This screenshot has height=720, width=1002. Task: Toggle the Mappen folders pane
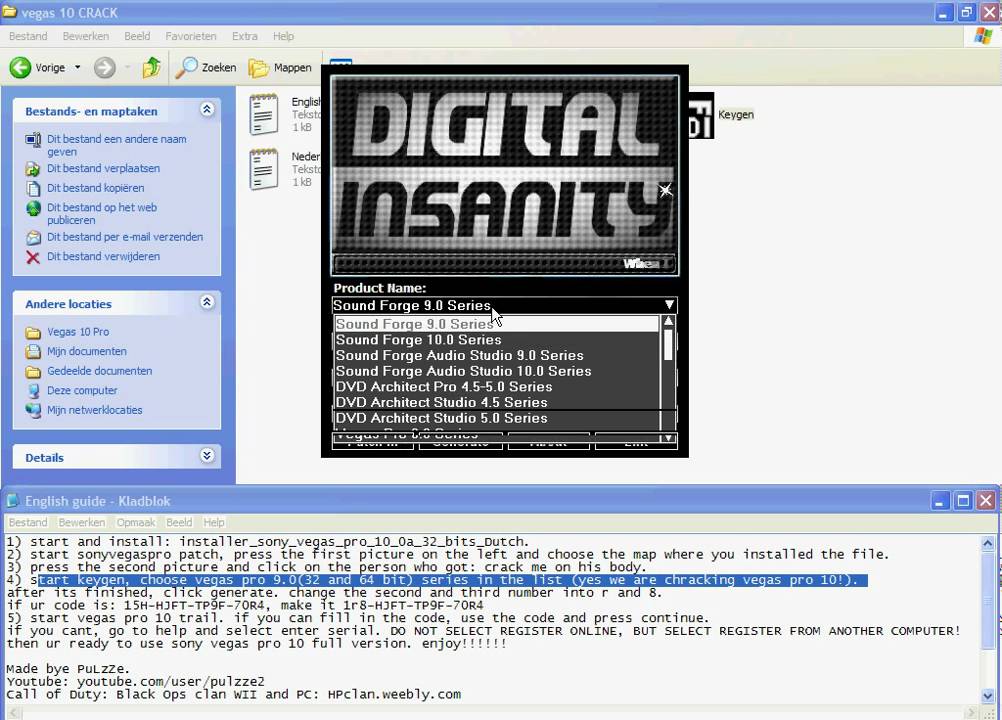coord(280,67)
